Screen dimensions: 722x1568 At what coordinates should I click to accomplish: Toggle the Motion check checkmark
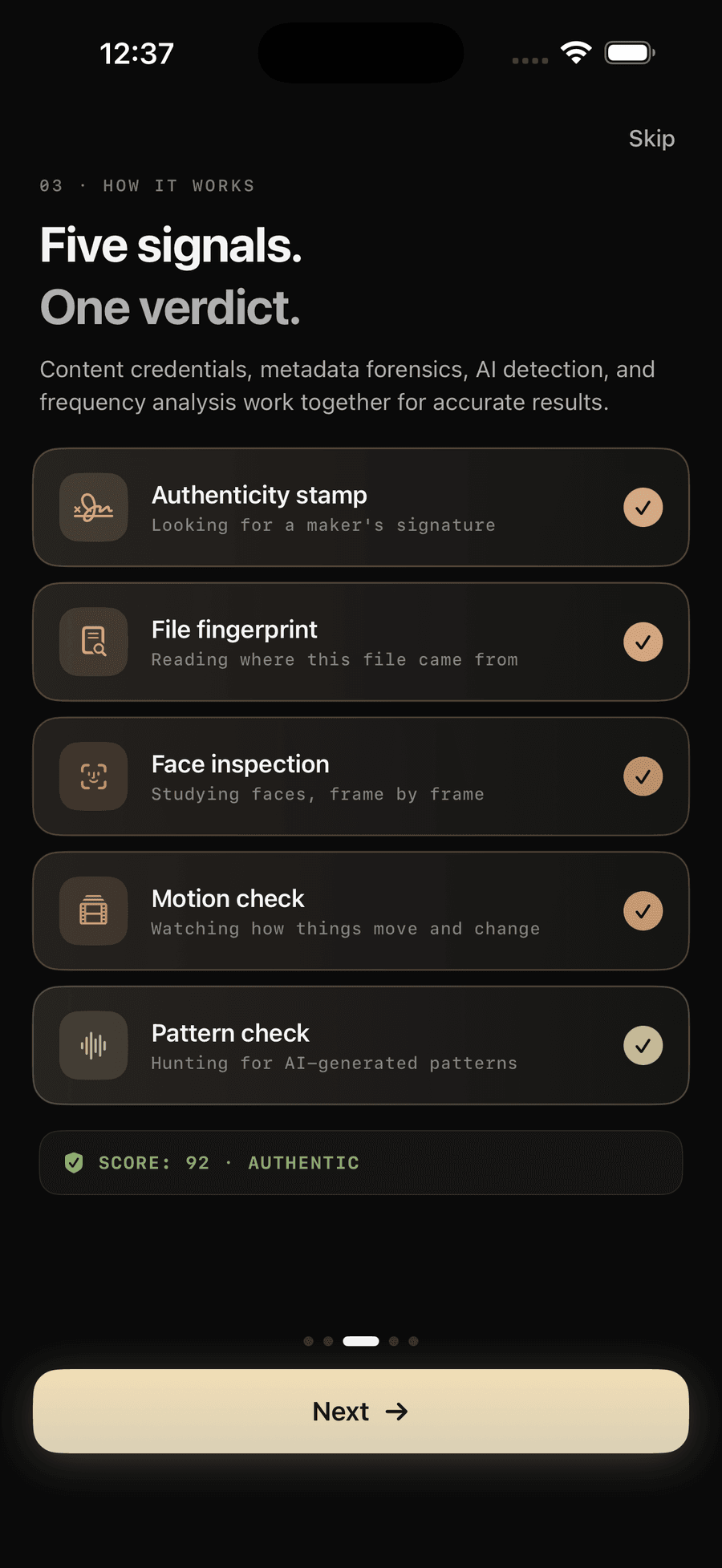tap(643, 911)
